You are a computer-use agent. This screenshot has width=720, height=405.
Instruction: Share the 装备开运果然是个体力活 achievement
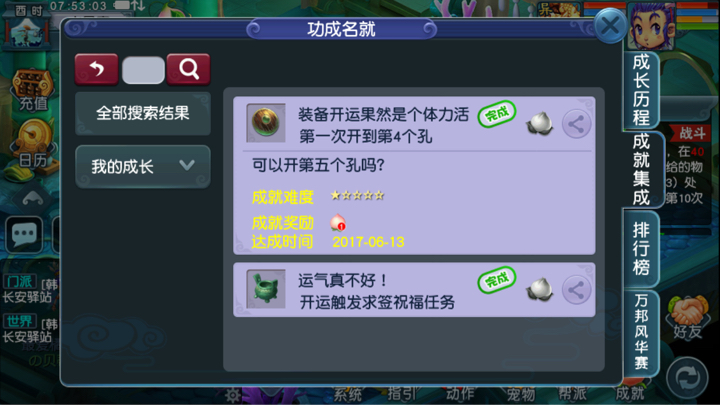pos(576,124)
